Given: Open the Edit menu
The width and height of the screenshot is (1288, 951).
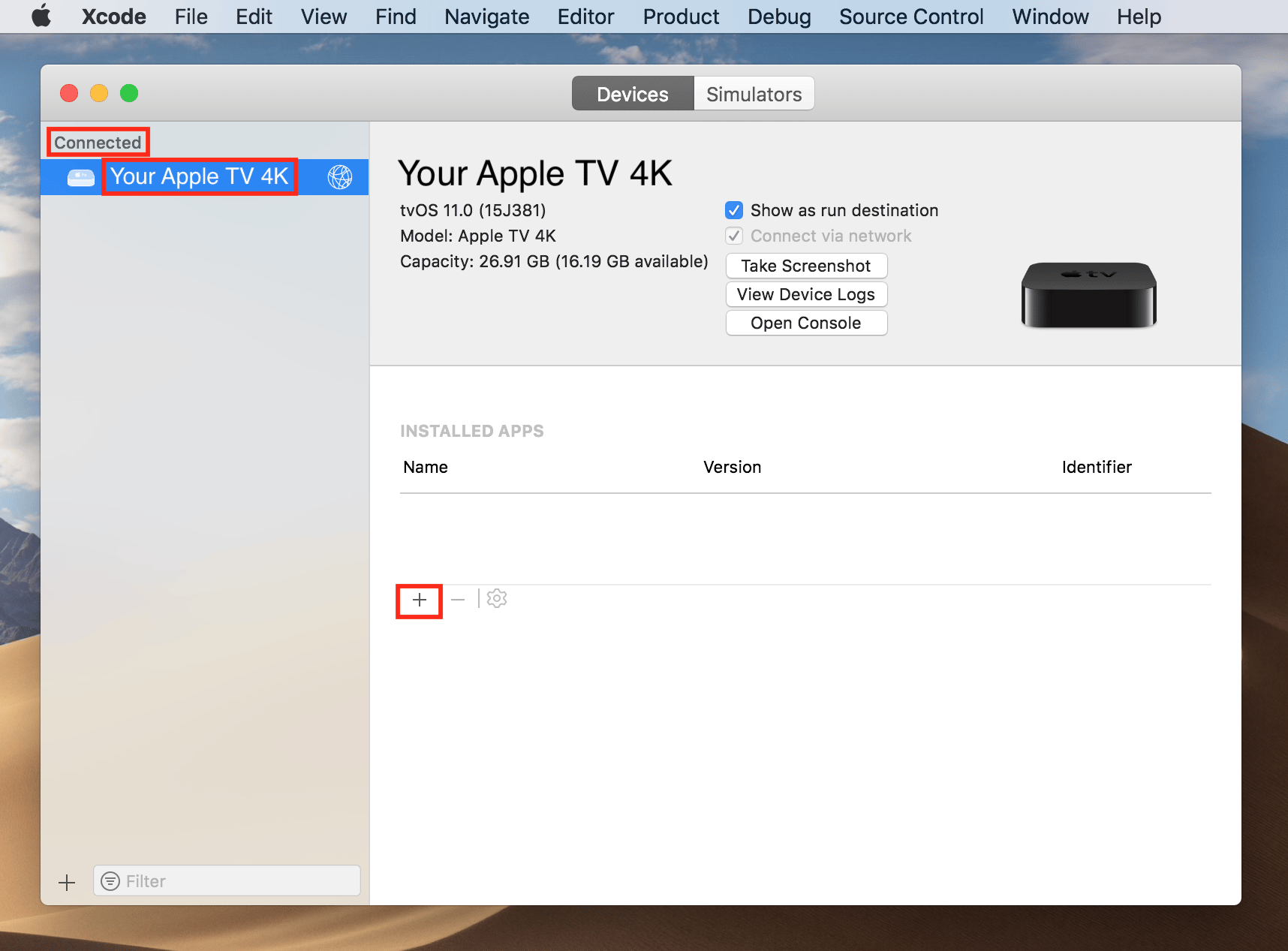Looking at the screenshot, I should [254, 17].
